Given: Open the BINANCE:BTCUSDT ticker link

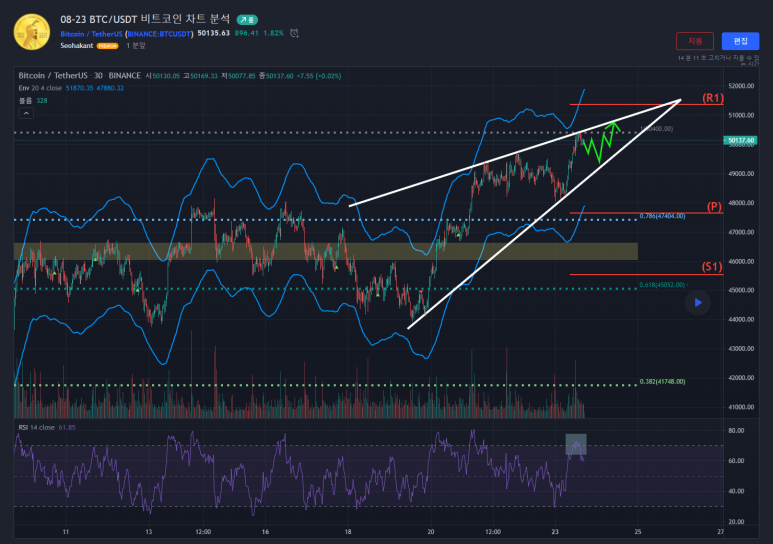Looking at the screenshot, I should [x=154, y=33].
